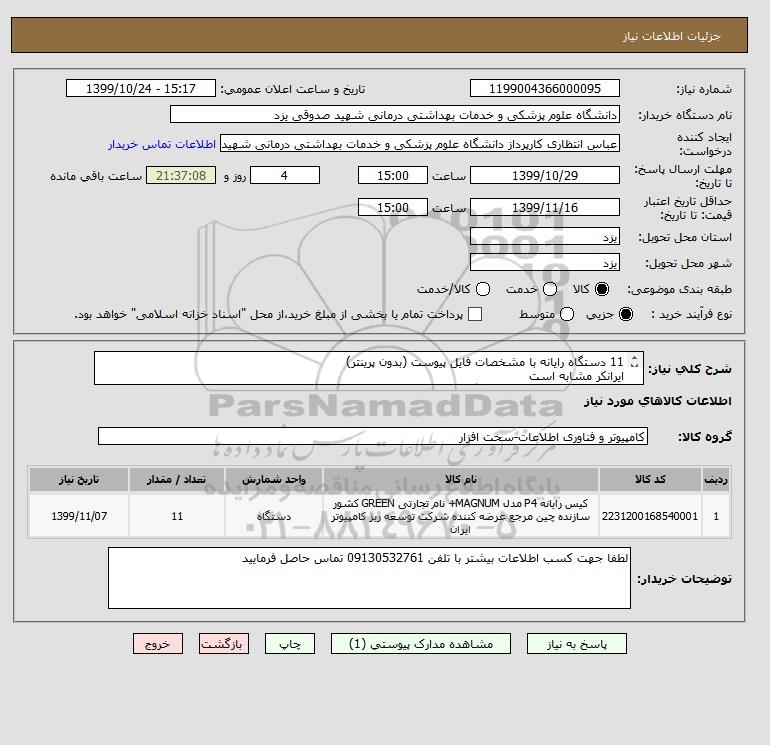Viewport: 770px width, 745px height.
Task: Click the remaining time field 21:37:08
Action: 181,175
